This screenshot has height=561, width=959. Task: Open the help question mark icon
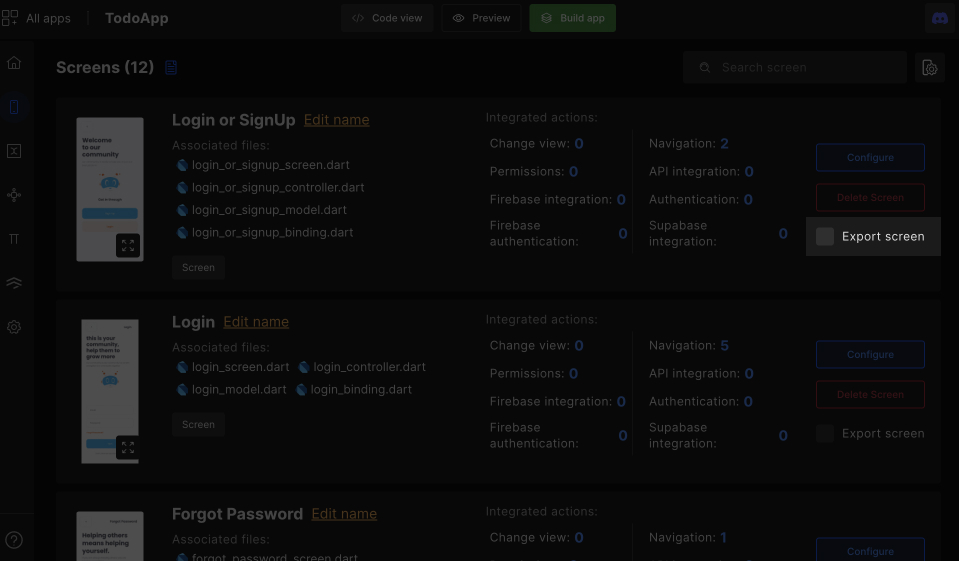tap(14, 540)
